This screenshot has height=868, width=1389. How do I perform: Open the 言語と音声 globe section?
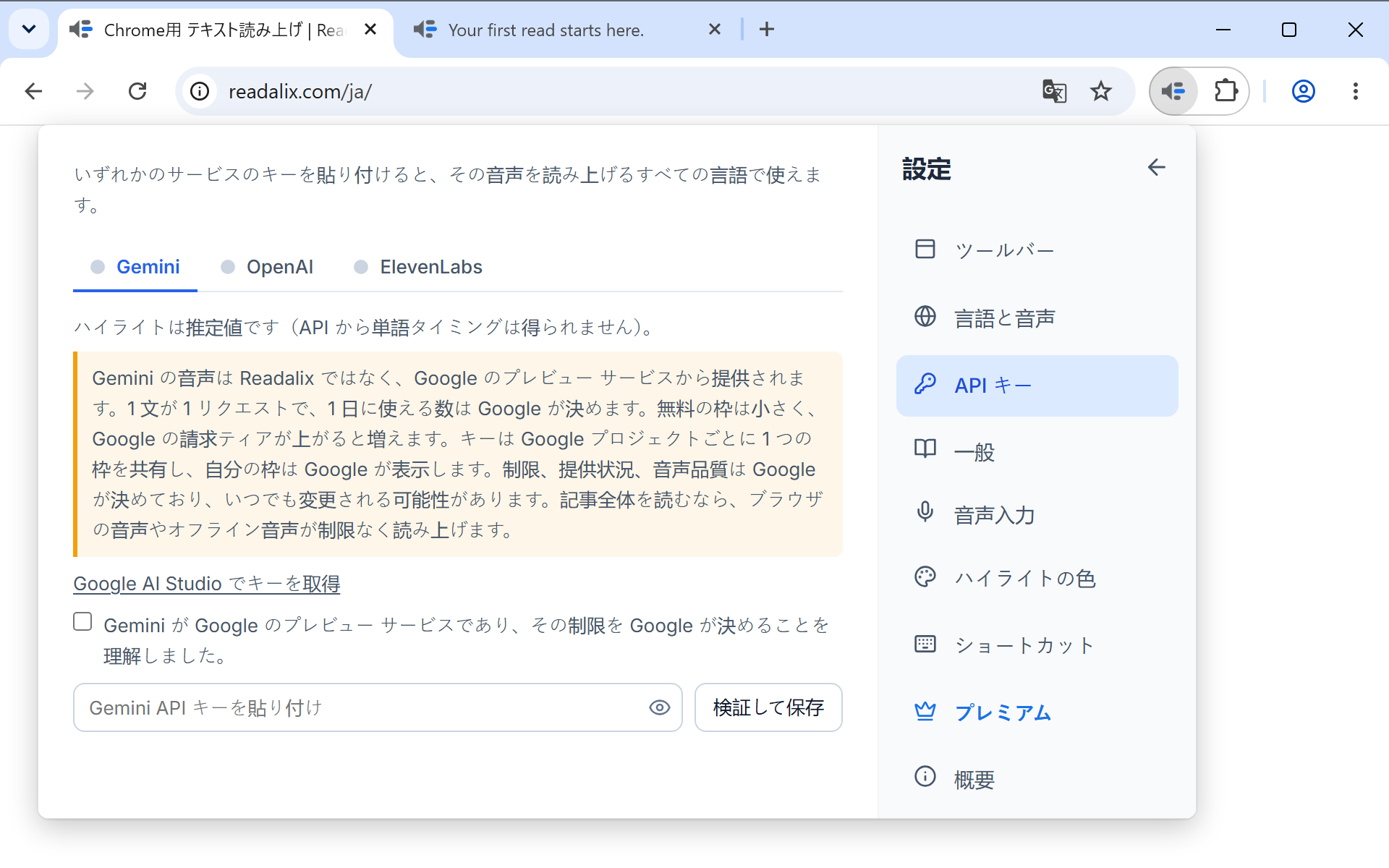tap(1037, 318)
